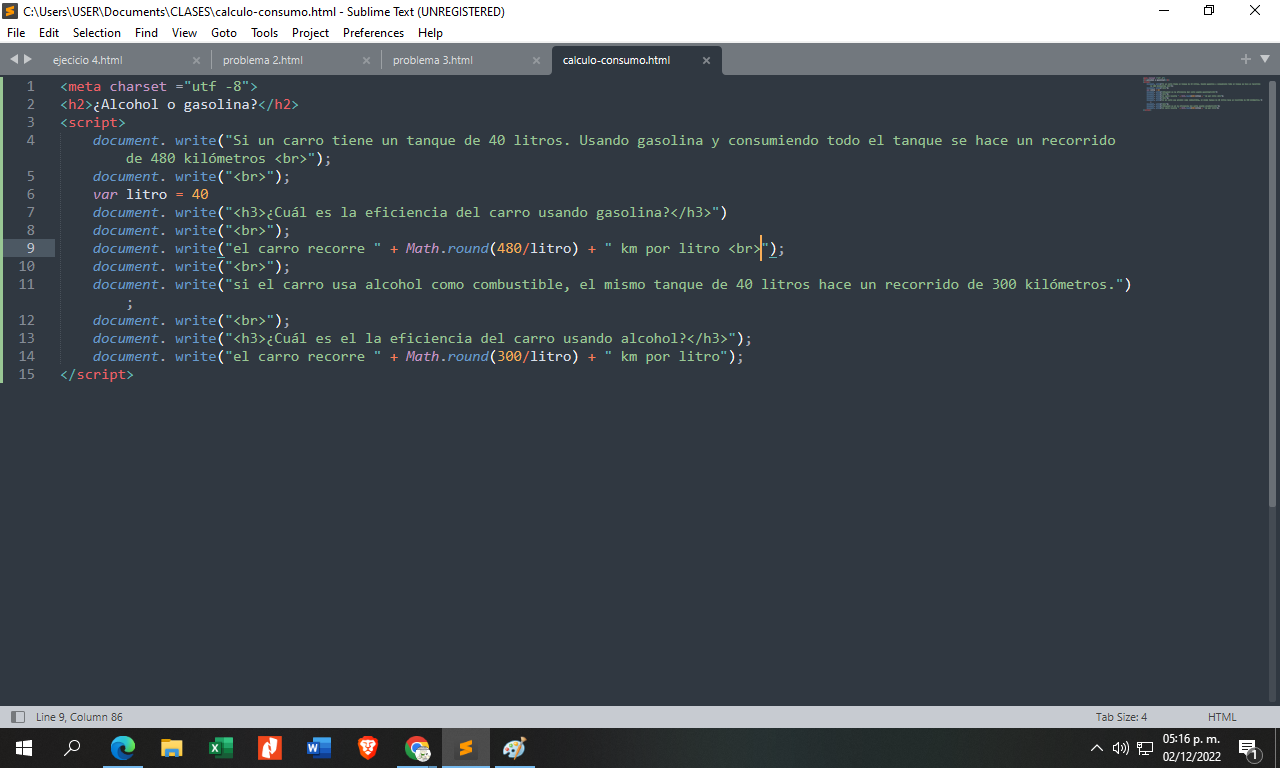
Task: Open the notification center icon
Action: tap(1249, 748)
